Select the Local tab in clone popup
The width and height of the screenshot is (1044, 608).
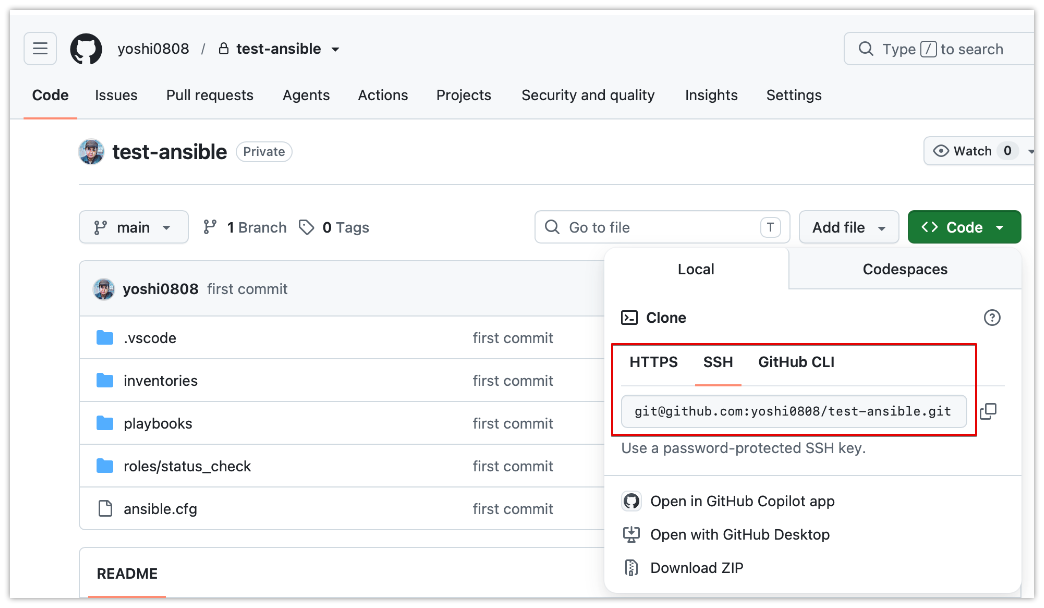click(696, 269)
